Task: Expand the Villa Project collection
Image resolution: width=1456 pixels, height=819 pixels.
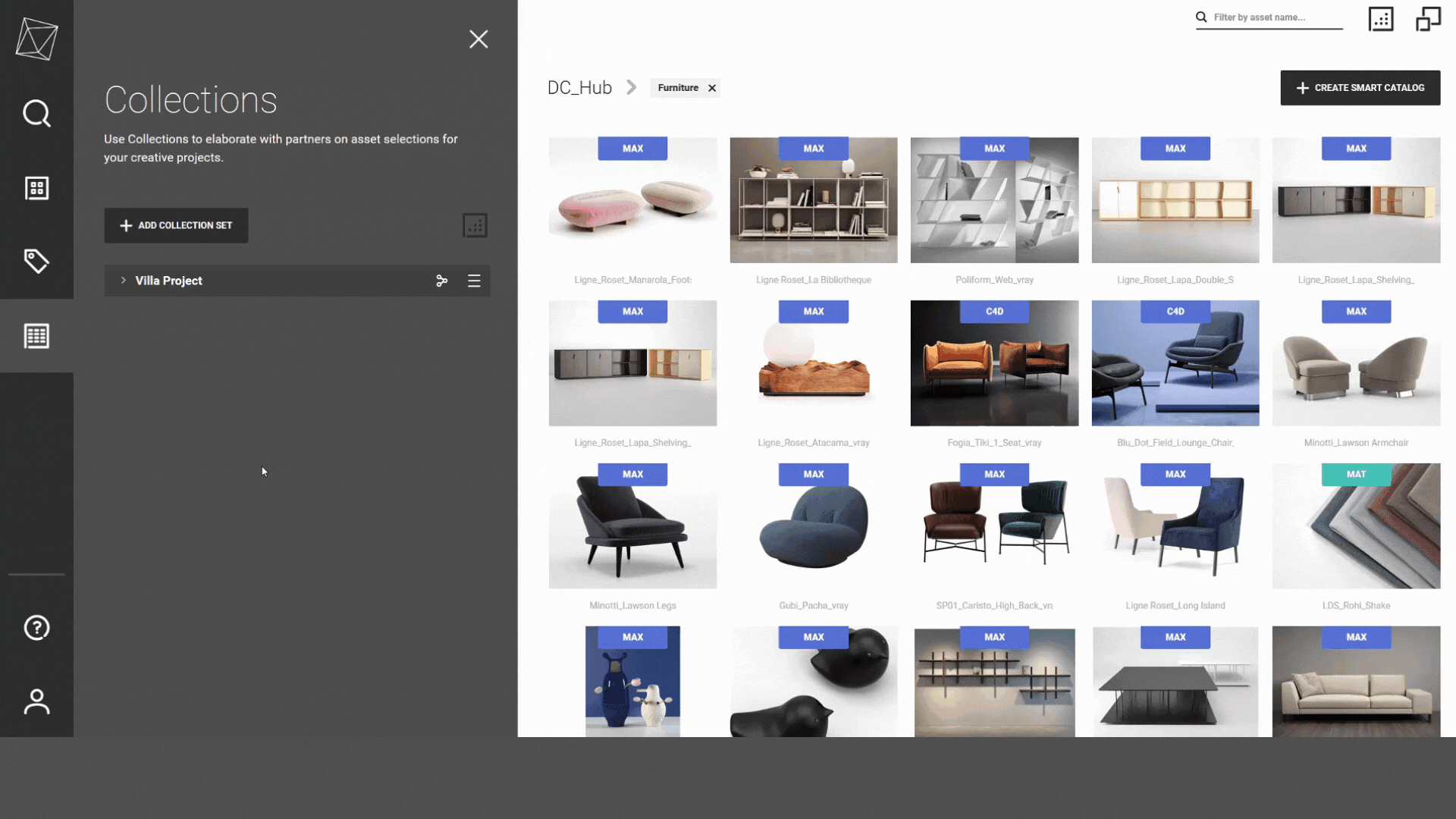Action: 123,281
